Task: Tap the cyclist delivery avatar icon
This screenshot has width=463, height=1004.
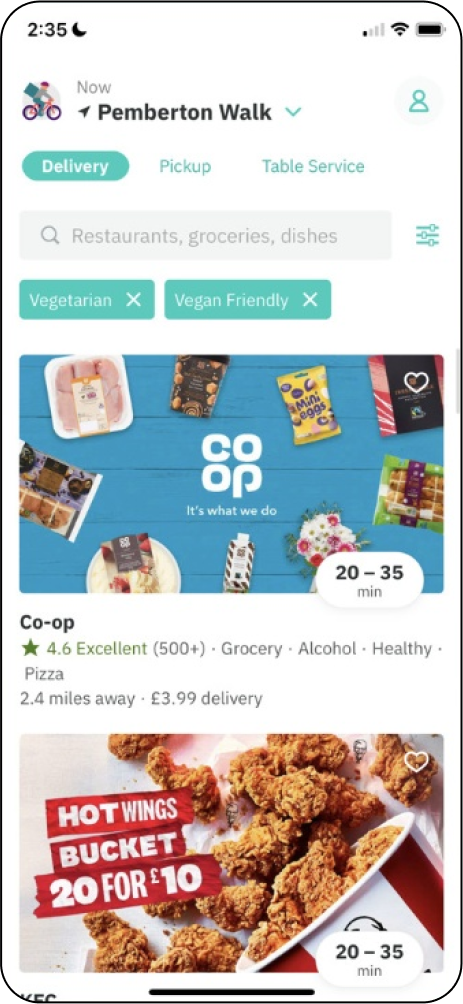Action: (x=42, y=101)
